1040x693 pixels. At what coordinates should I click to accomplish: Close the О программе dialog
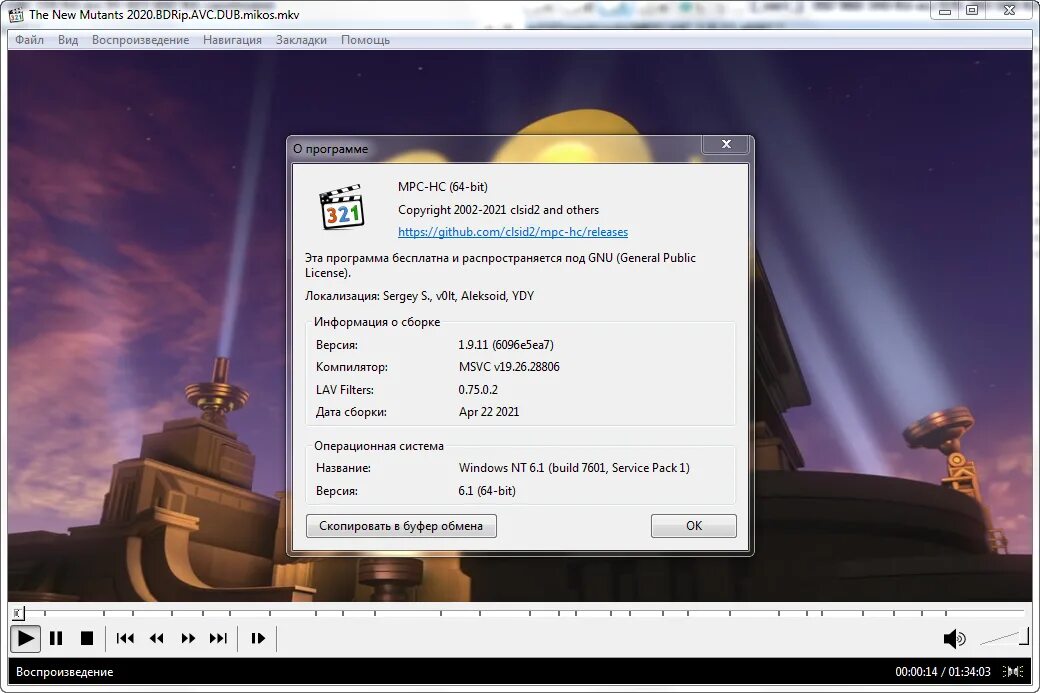726,144
